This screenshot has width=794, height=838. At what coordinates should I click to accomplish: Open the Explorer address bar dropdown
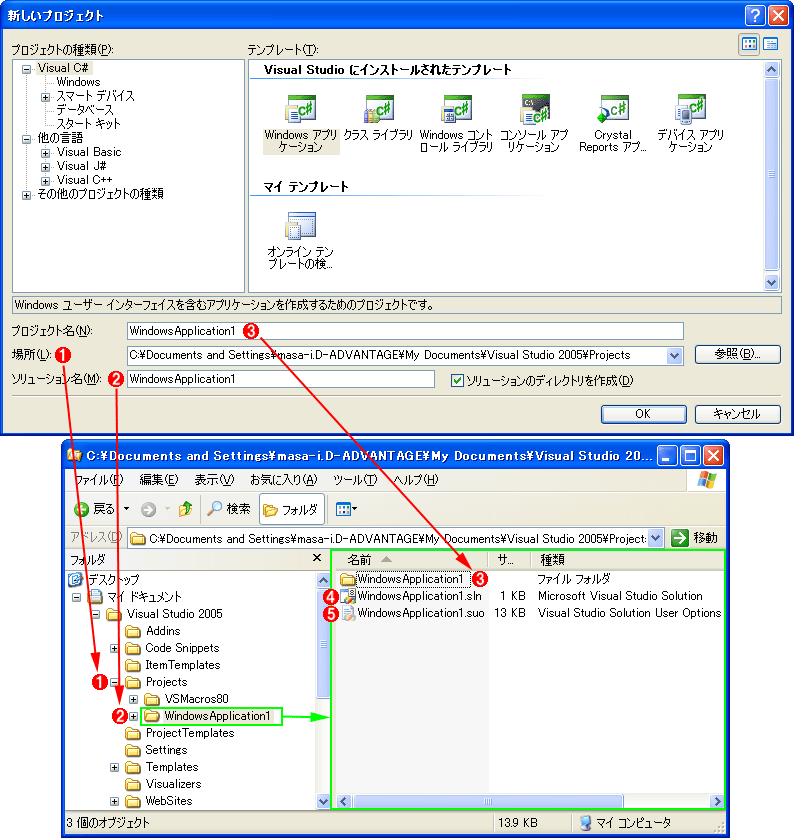tap(656, 538)
